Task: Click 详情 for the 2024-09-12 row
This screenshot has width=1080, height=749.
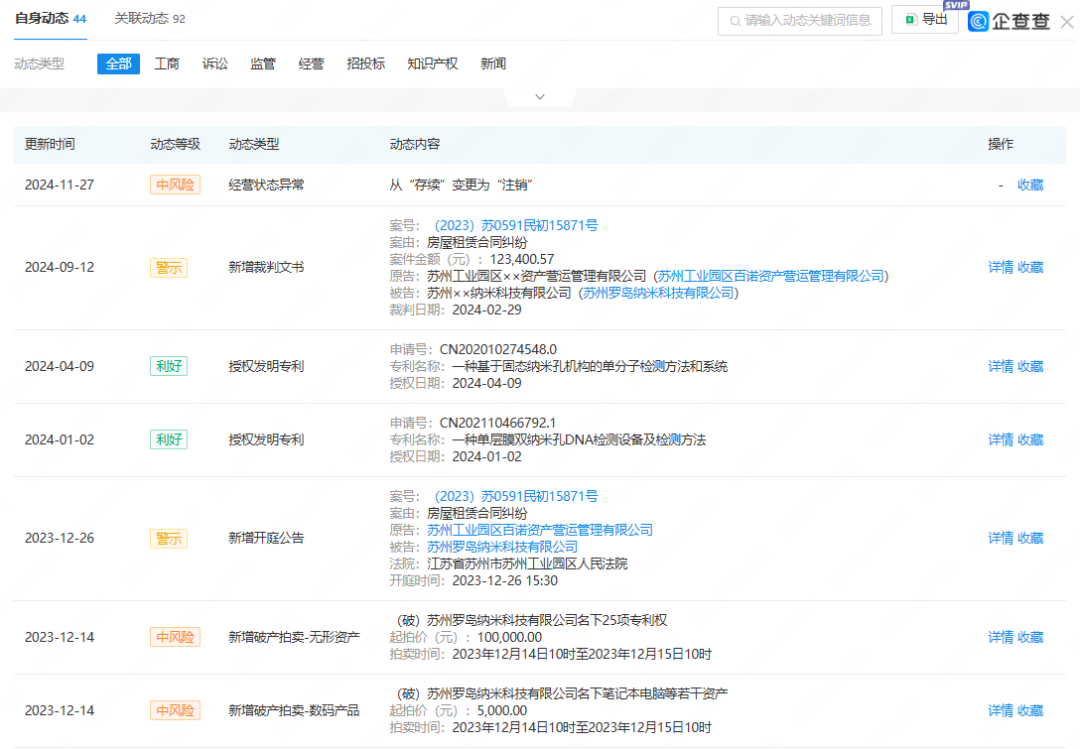Action: pyautogui.click(x=1000, y=267)
